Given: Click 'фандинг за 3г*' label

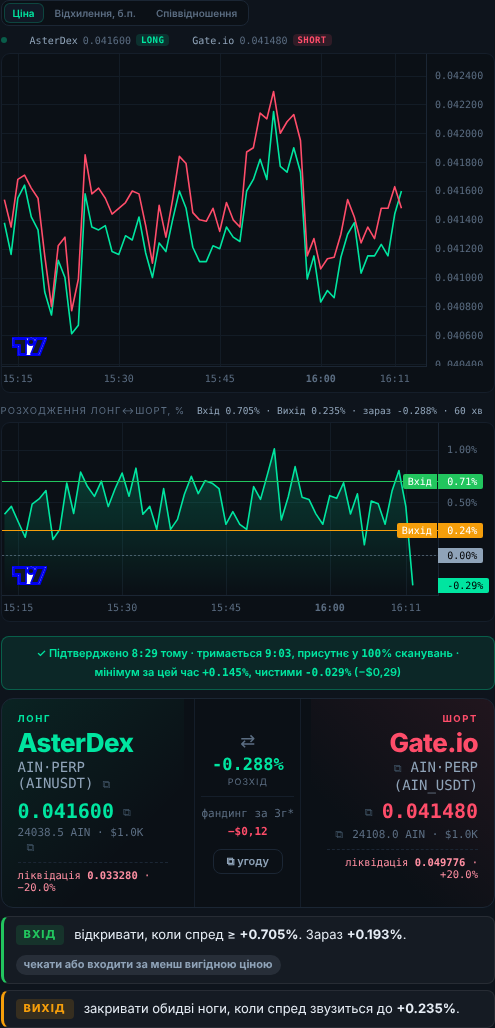Looking at the screenshot, I should tap(248, 814).
